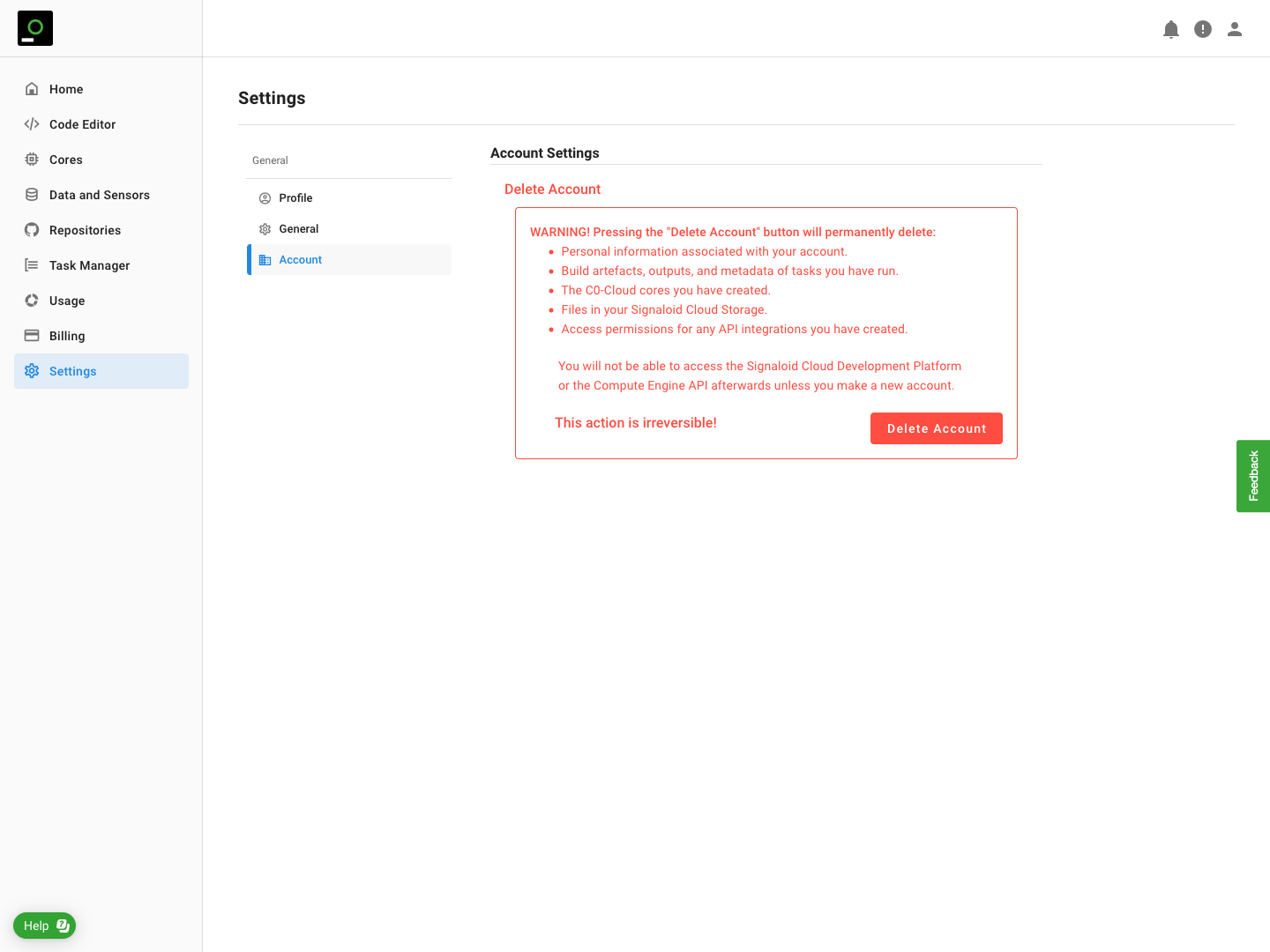Click the alert exclamation icon
1270x952 pixels.
click(1203, 29)
